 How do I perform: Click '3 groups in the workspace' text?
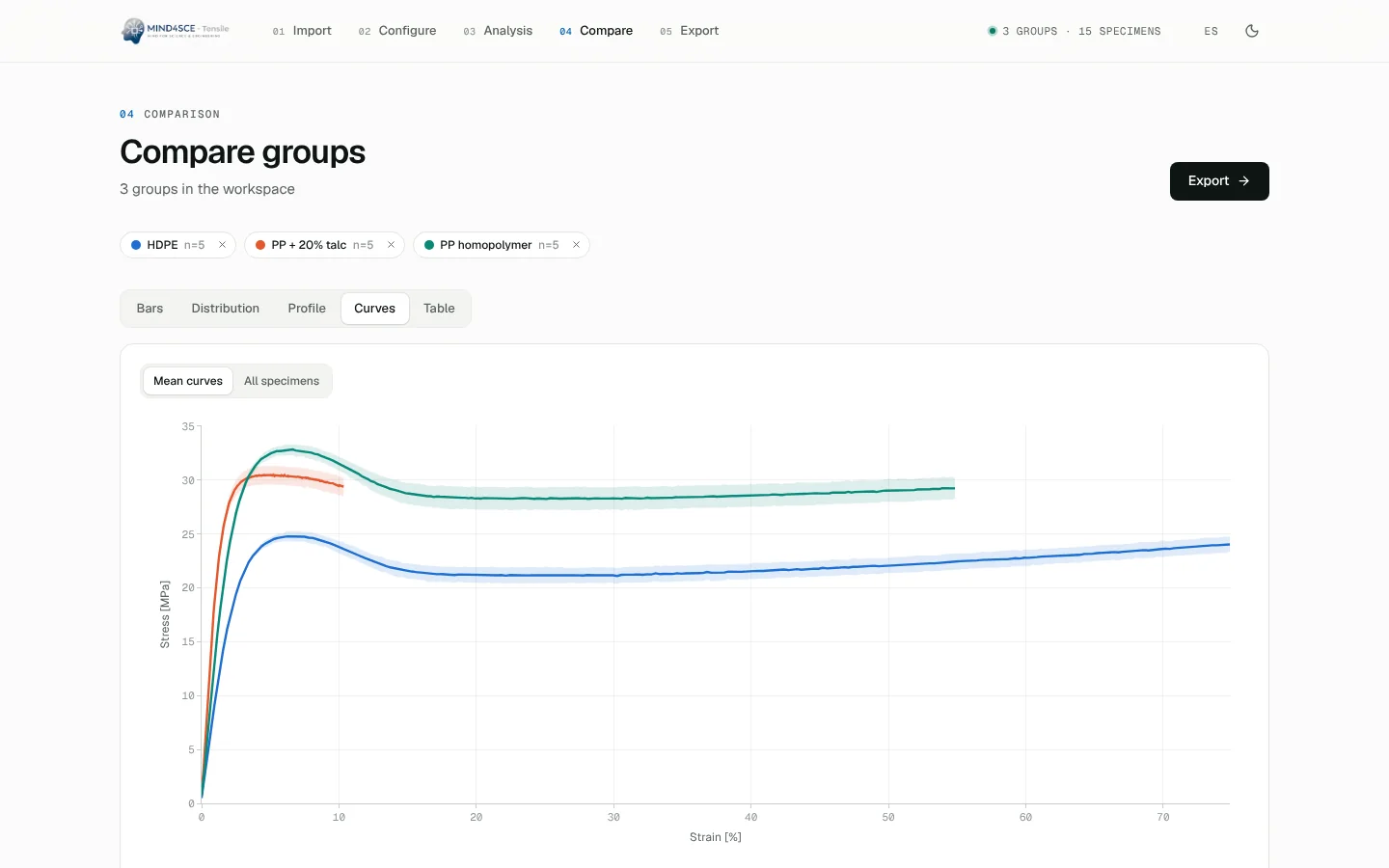(207, 189)
